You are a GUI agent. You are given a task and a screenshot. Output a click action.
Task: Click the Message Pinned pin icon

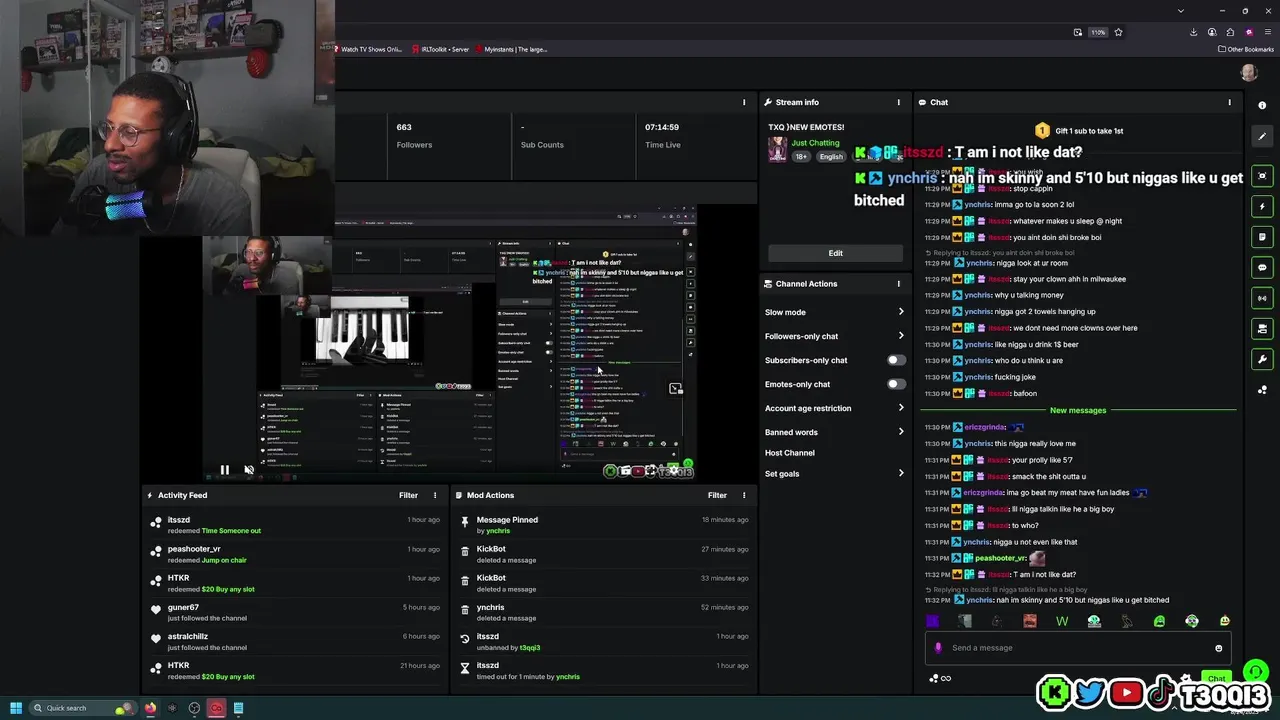(465, 521)
